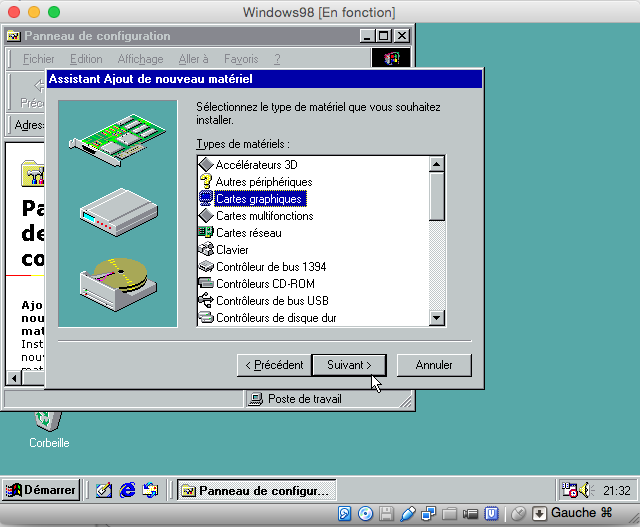The image size is (640, 527).
Task: Maximize the Panneau de configuration window
Action: pyautogui.click(x=384, y=36)
